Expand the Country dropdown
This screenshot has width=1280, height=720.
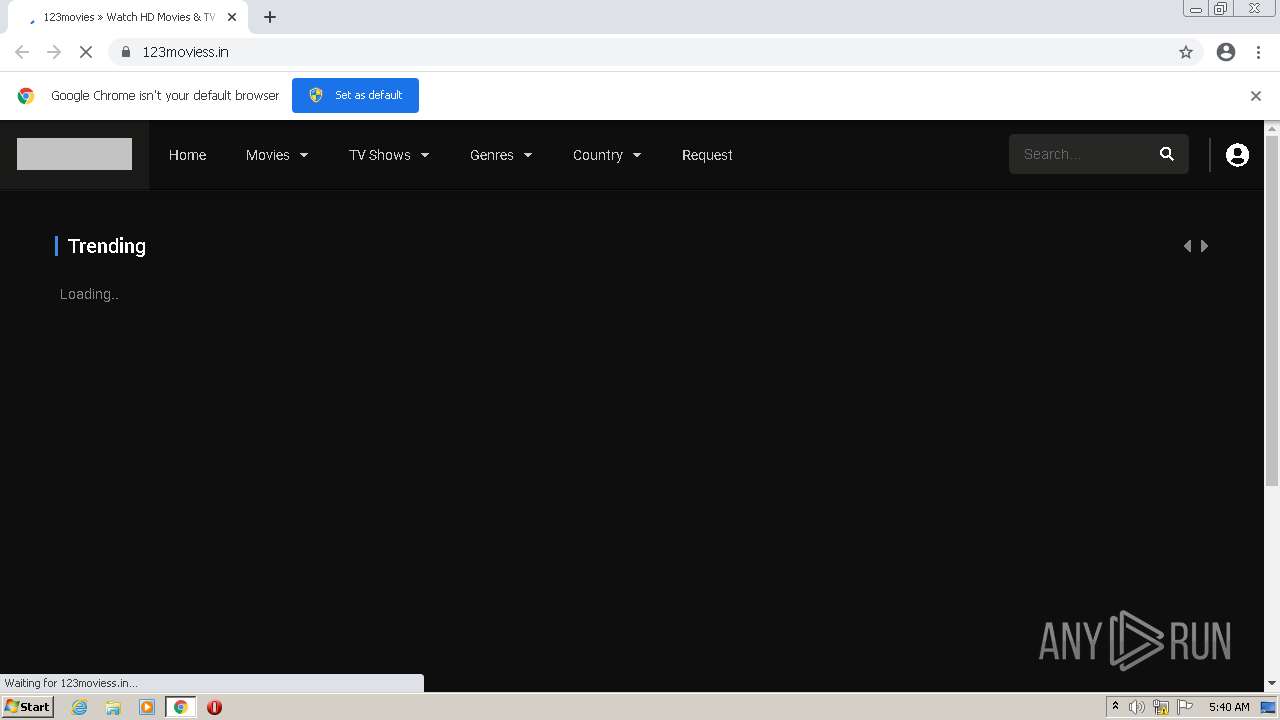click(x=607, y=155)
